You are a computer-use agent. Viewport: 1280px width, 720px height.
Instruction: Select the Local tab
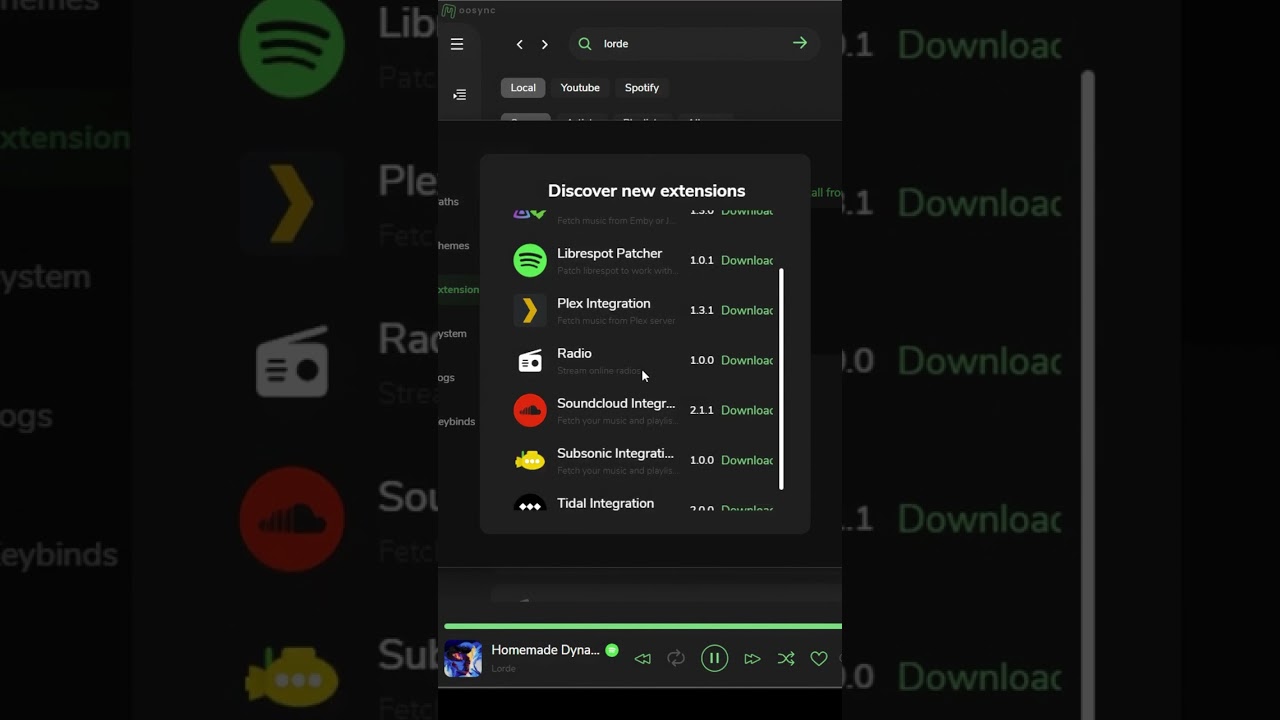tap(523, 88)
